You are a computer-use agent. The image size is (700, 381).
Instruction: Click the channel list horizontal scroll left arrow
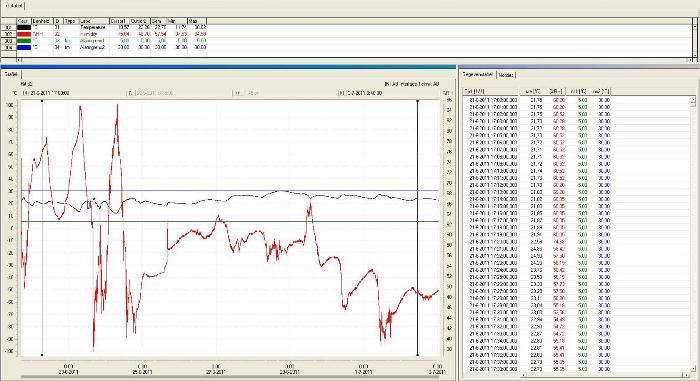point(18,59)
